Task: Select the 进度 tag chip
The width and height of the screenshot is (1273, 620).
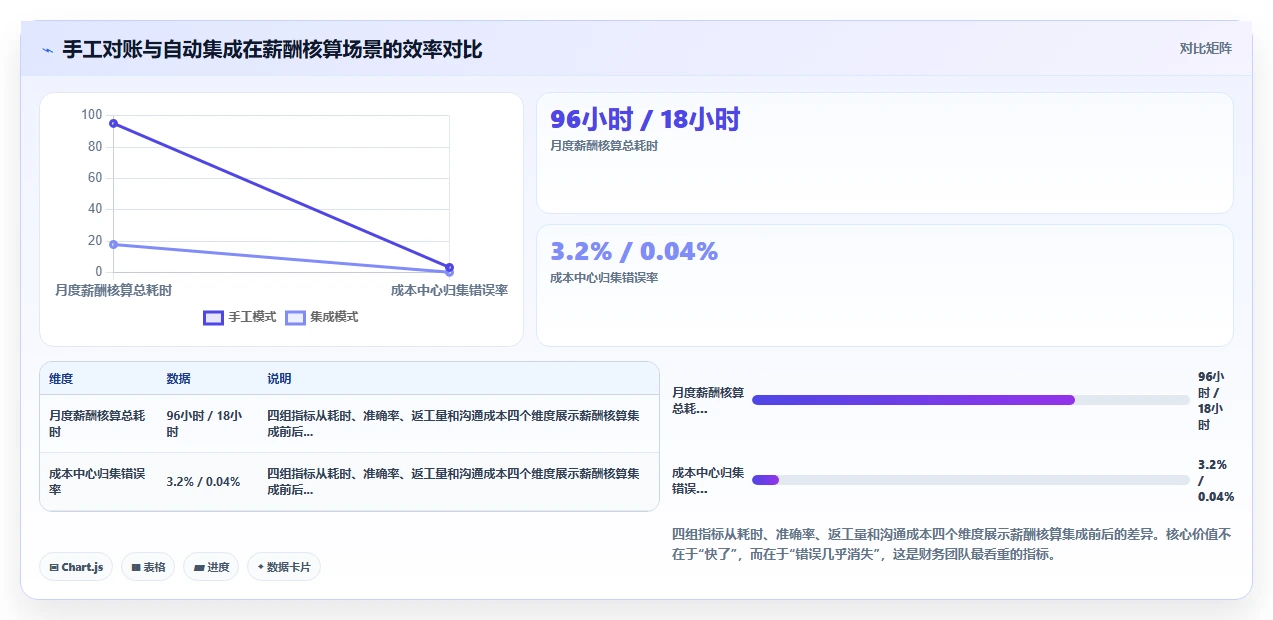Action: [x=211, y=567]
